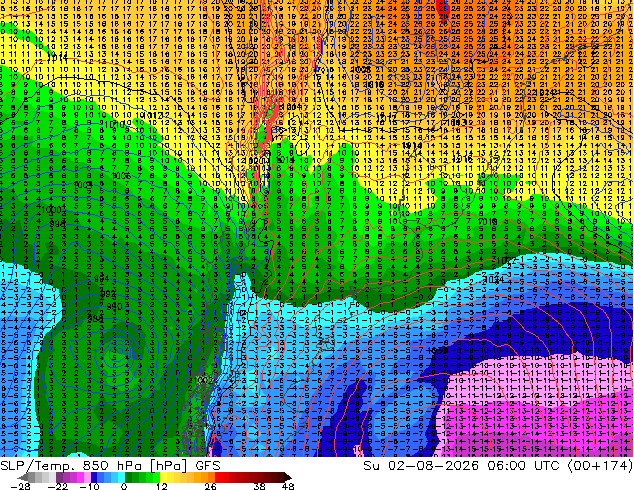Click the '48' legend value

tap(288, 486)
